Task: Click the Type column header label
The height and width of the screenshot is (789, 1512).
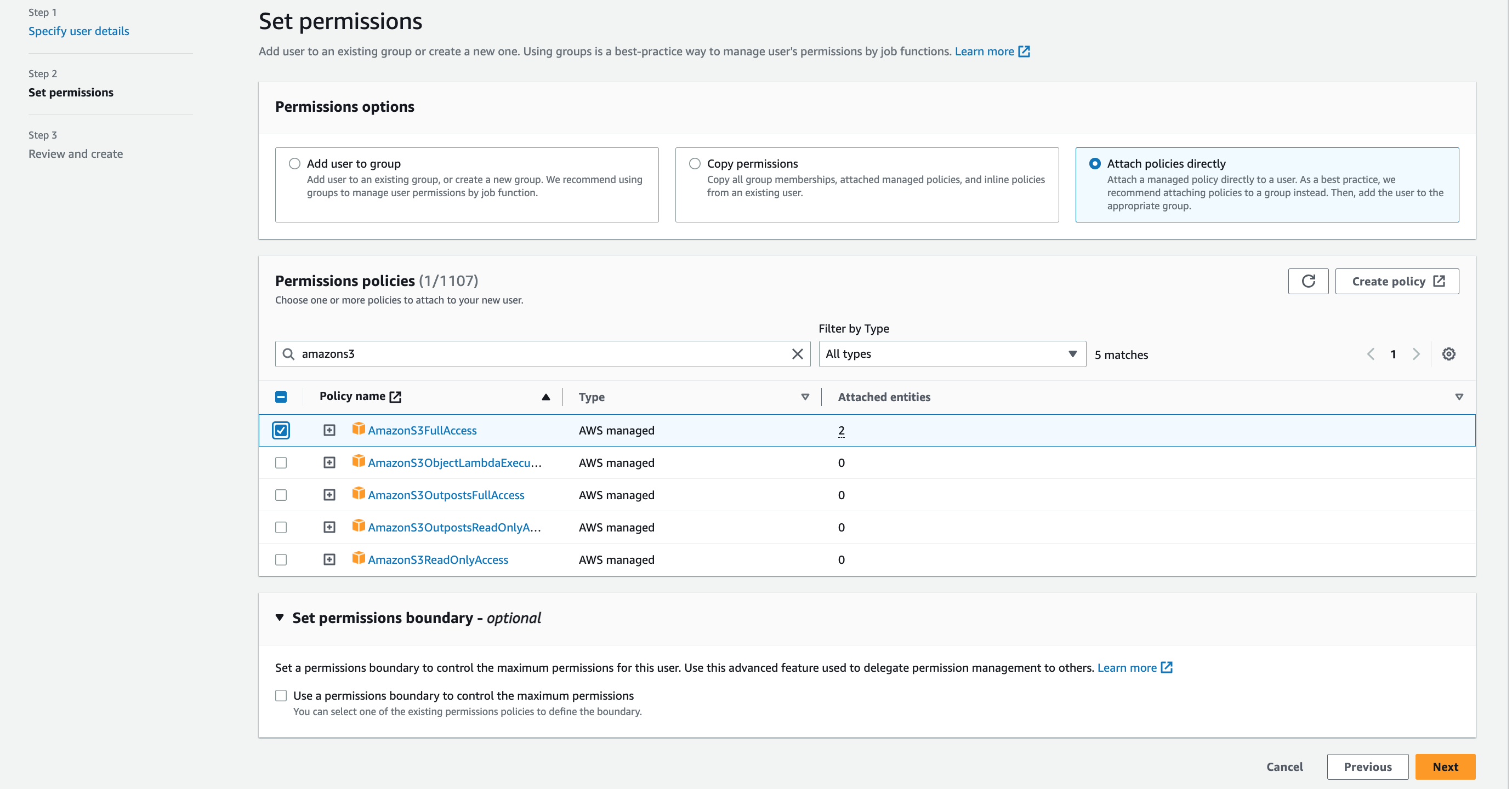Action: pos(591,397)
